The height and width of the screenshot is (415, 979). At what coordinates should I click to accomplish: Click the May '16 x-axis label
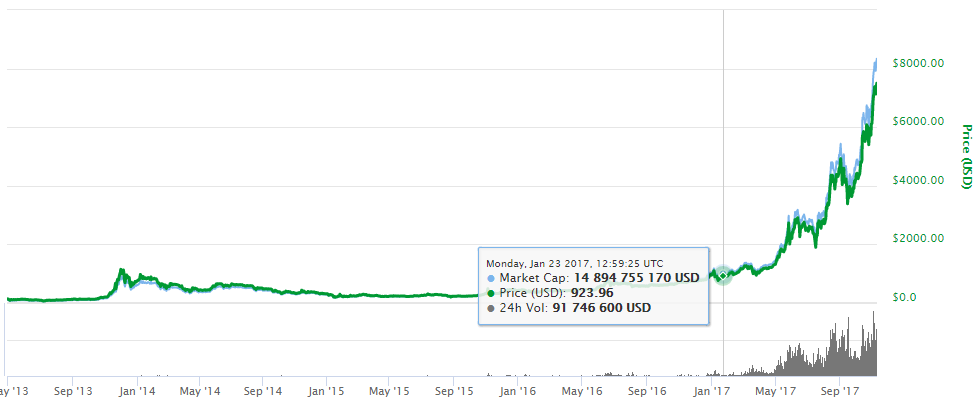point(582,394)
